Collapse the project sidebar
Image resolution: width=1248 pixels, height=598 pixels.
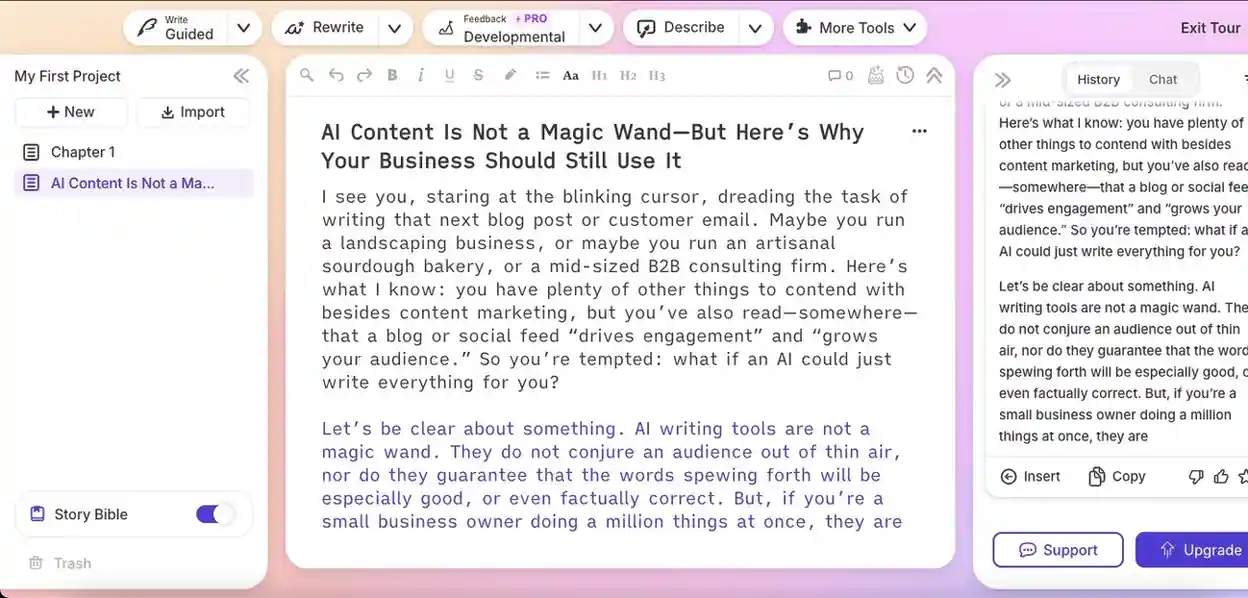pyautogui.click(x=241, y=76)
